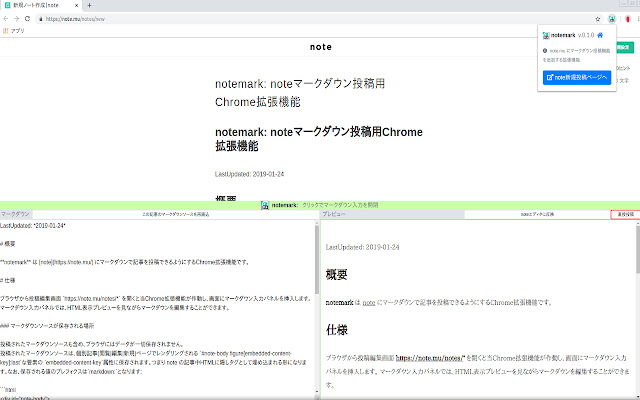Select the 新規ノート作成 browser tab
The image size is (640, 400).
click(40, 5)
